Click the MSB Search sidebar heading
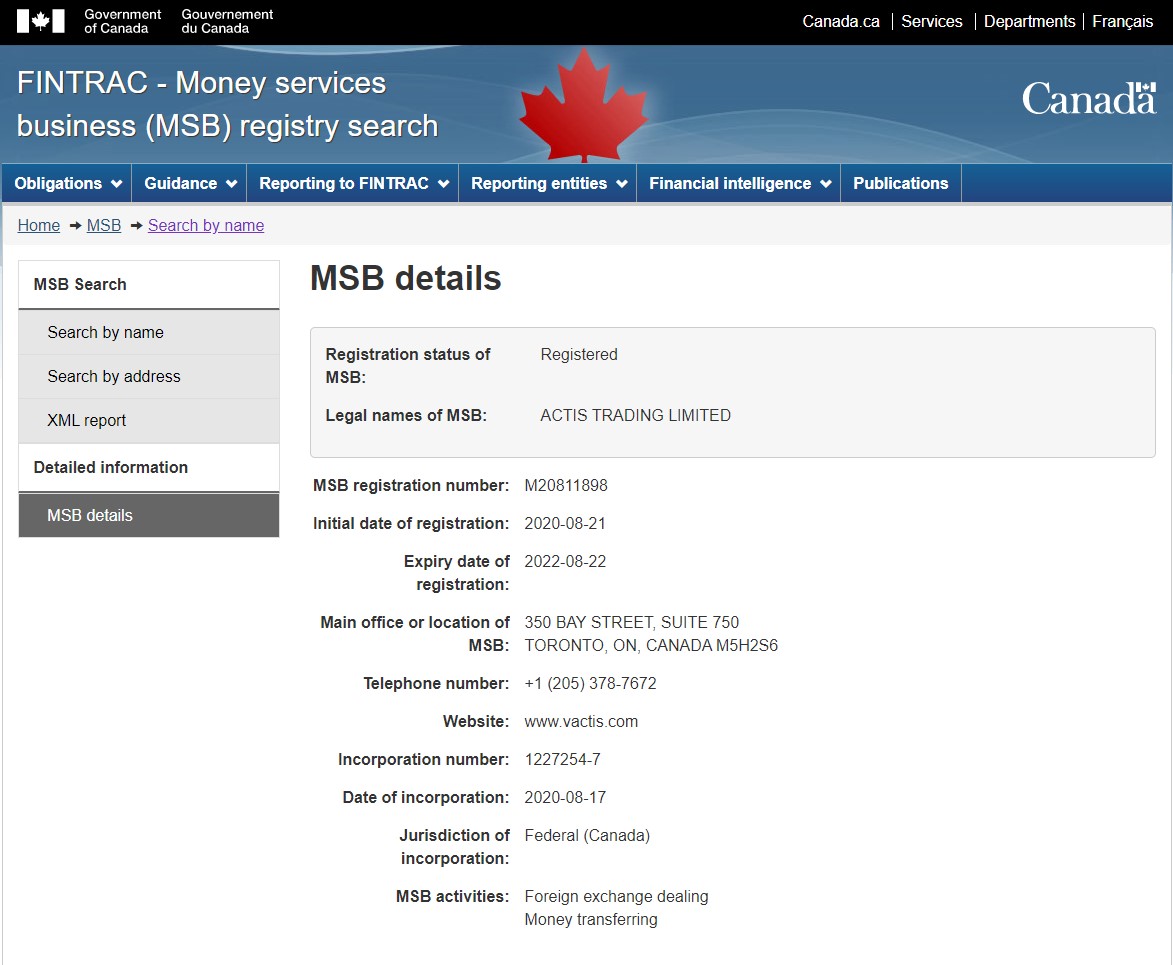Screen dimensions: 1173x965 pos(149,284)
